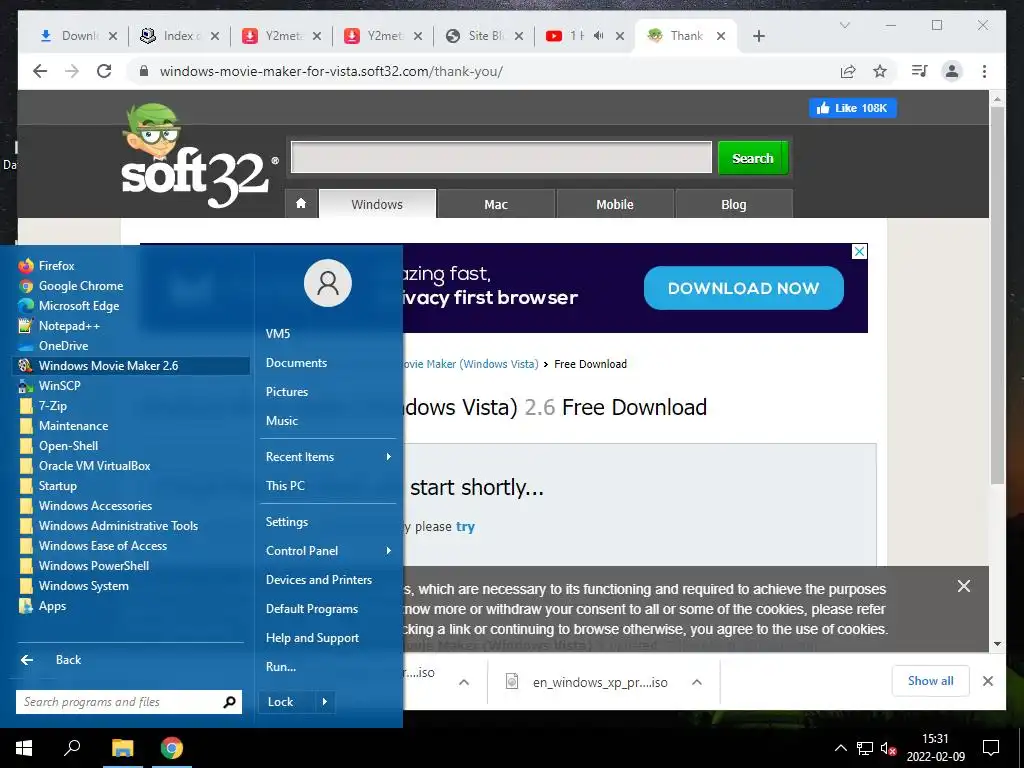The image size is (1024, 768).
Task: Expand options for en_windows_xp_pr....iso download
Action: click(x=697, y=682)
